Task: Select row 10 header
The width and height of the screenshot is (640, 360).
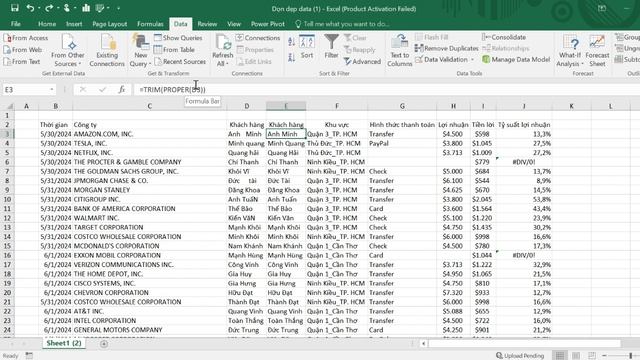Action: (x=7, y=199)
